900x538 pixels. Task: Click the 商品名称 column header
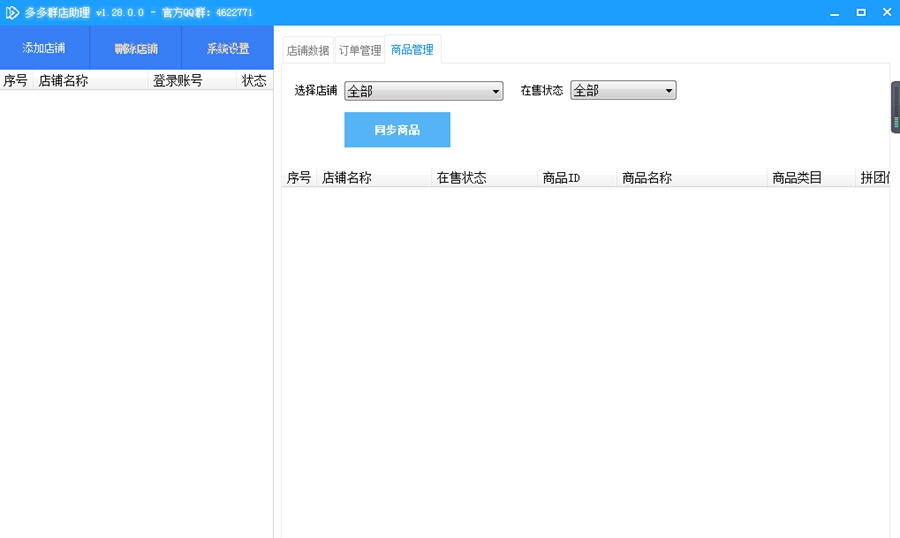(x=692, y=177)
